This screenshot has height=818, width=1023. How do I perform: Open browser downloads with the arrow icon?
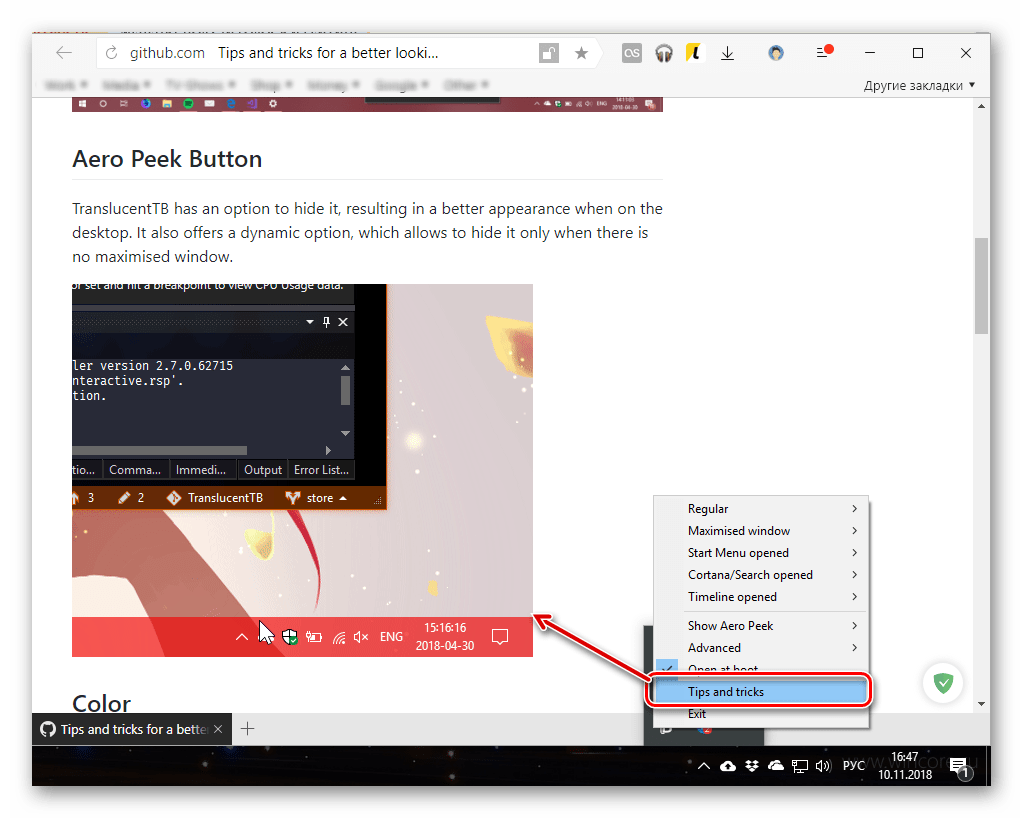[728, 53]
